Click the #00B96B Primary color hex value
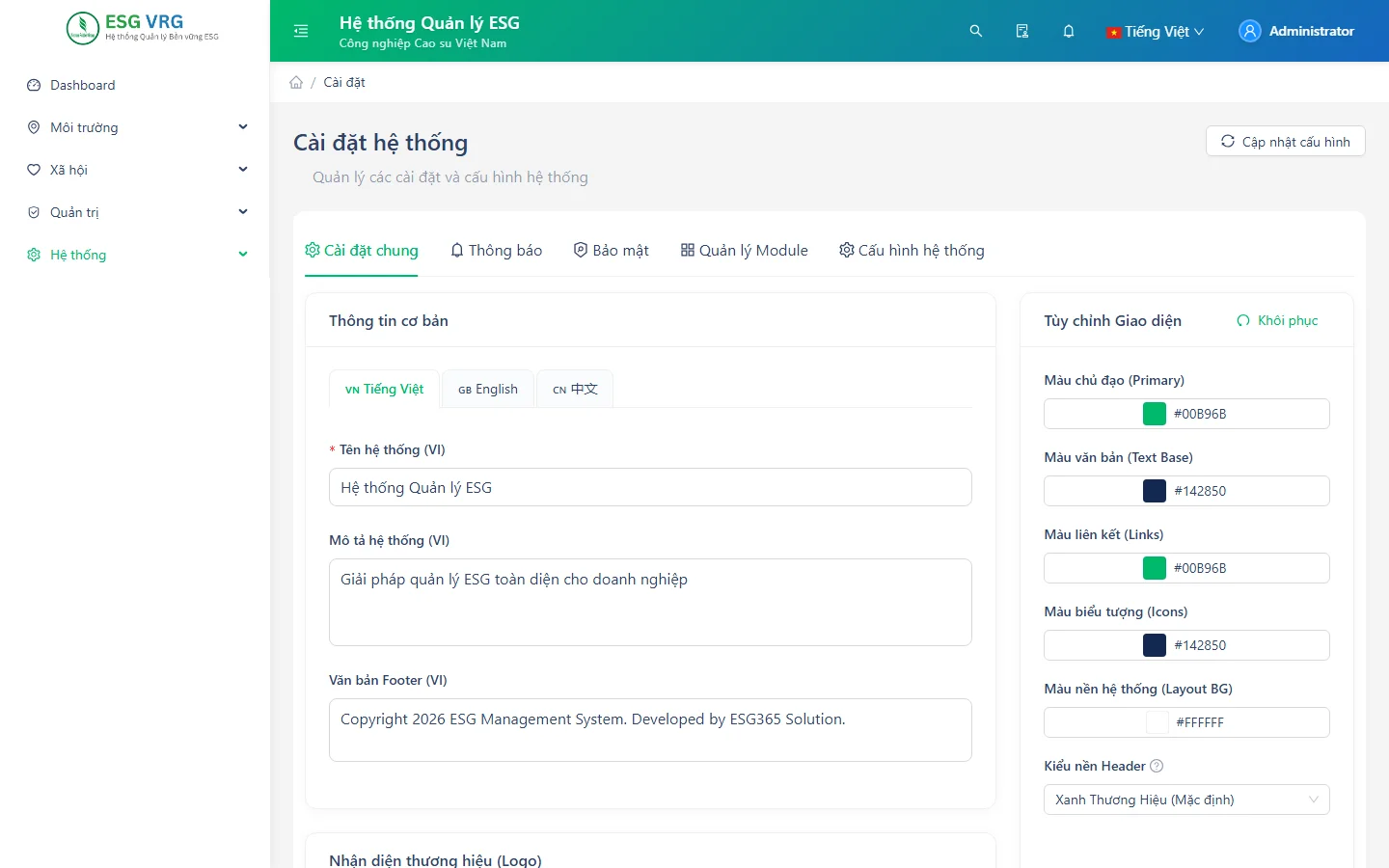 coord(1200,414)
